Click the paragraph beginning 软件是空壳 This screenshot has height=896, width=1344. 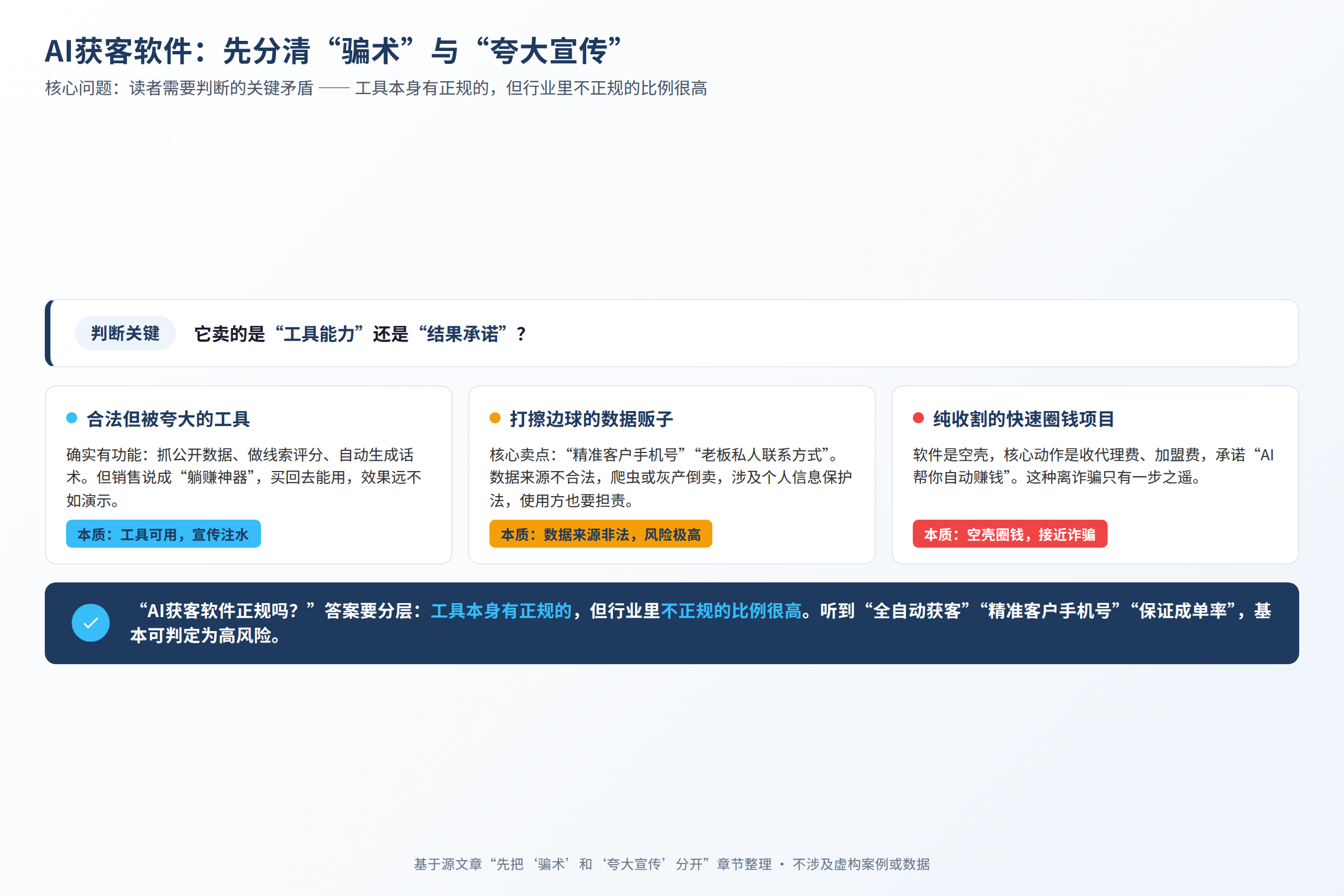[x=1093, y=466]
